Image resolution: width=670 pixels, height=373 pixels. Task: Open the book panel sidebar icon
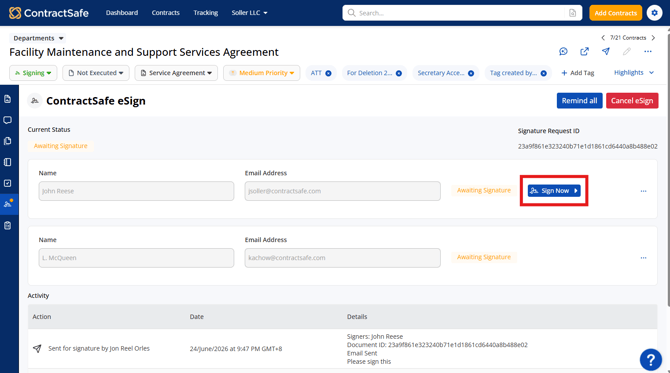[x=8, y=162]
